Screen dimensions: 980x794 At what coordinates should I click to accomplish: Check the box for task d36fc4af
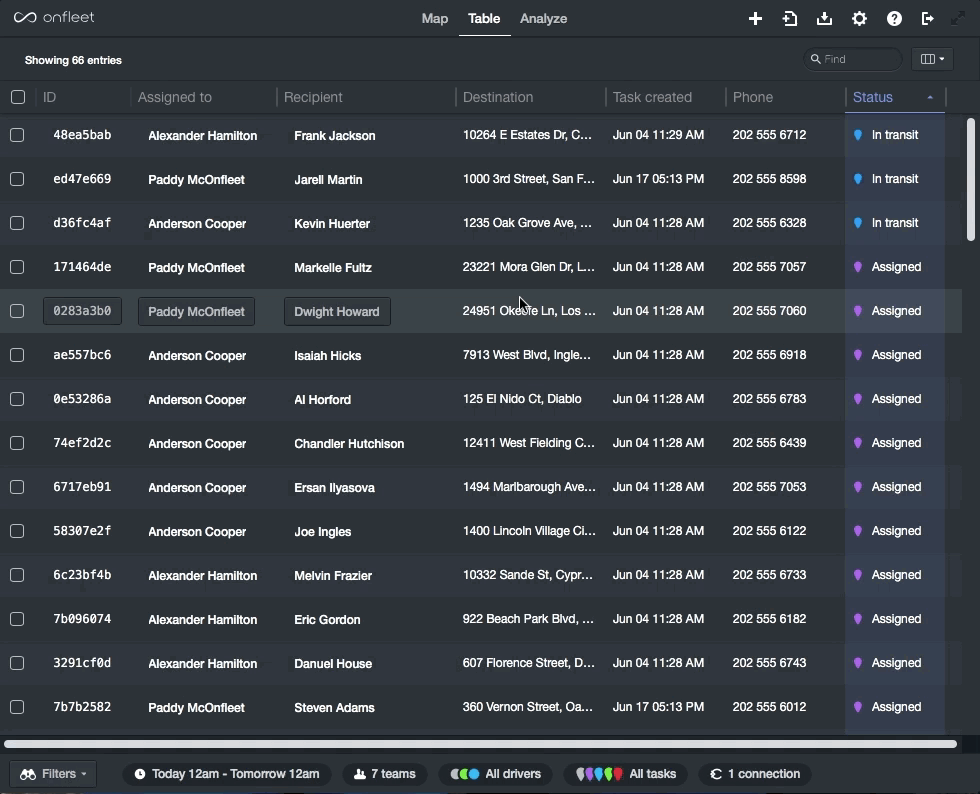pos(18,223)
